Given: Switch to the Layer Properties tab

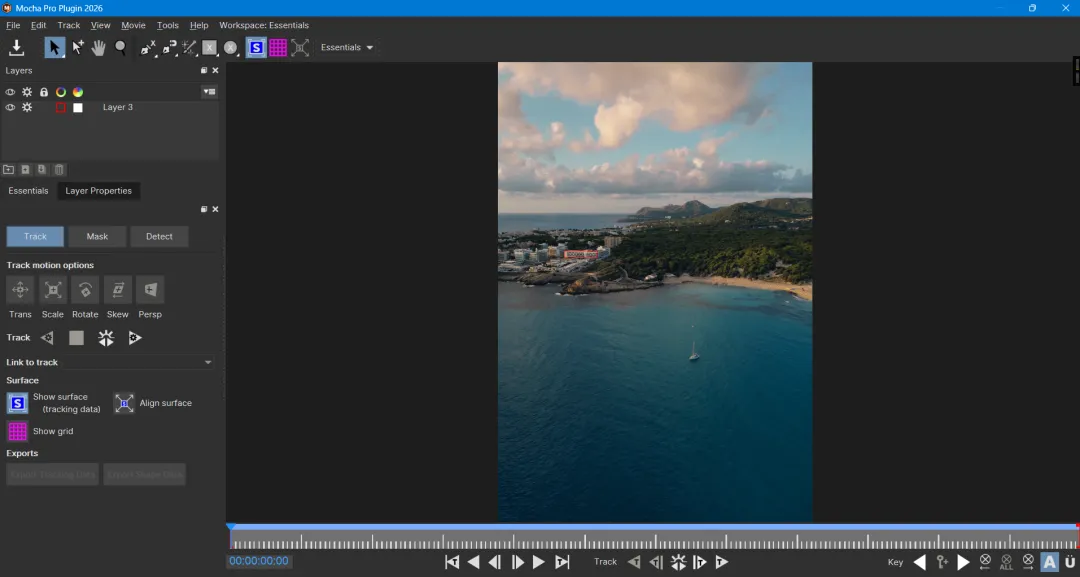Looking at the screenshot, I should tap(98, 191).
